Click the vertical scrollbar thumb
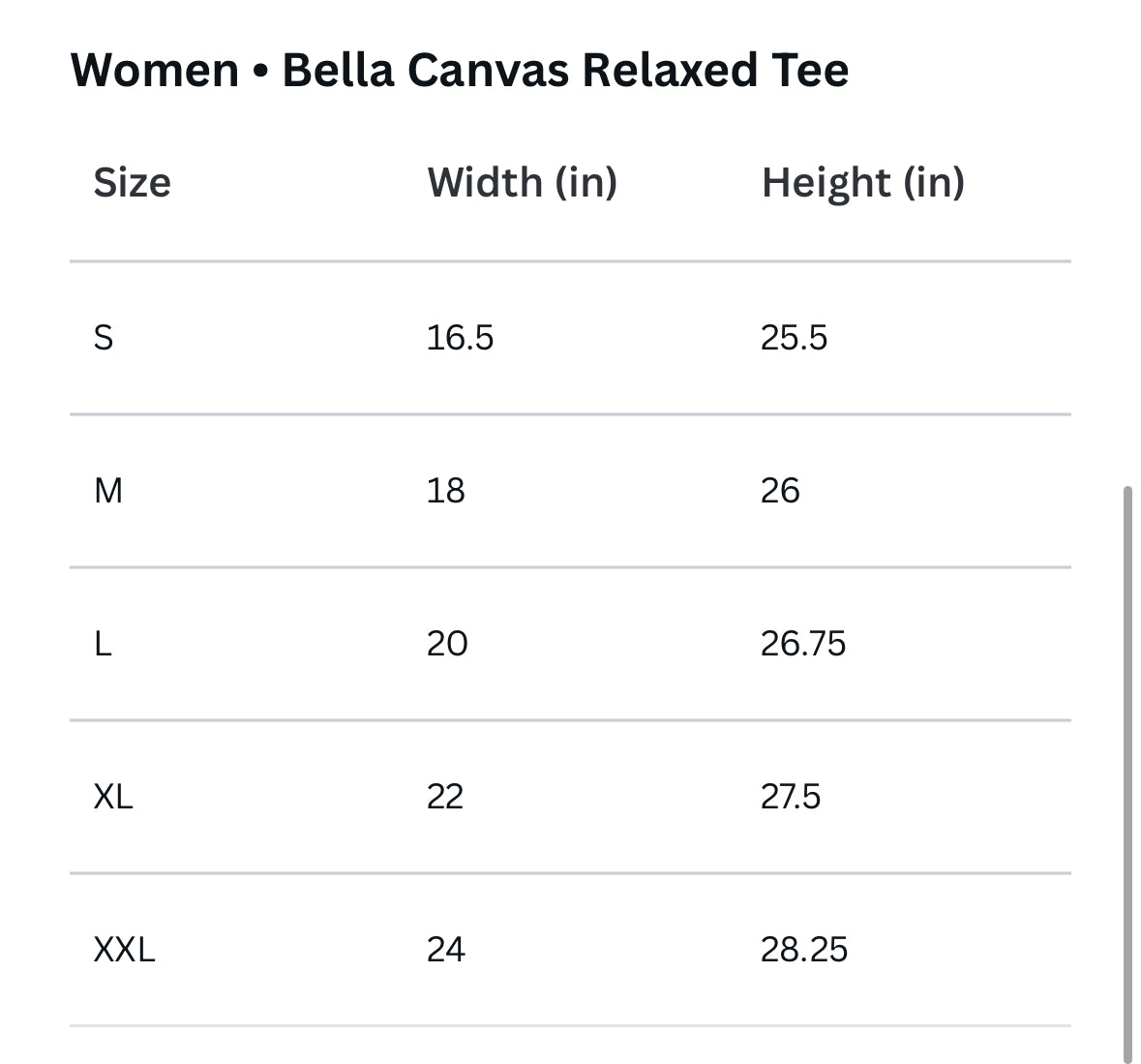Image resolution: width=1141 pixels, height=1064 pixels. tap(1126, 775)
